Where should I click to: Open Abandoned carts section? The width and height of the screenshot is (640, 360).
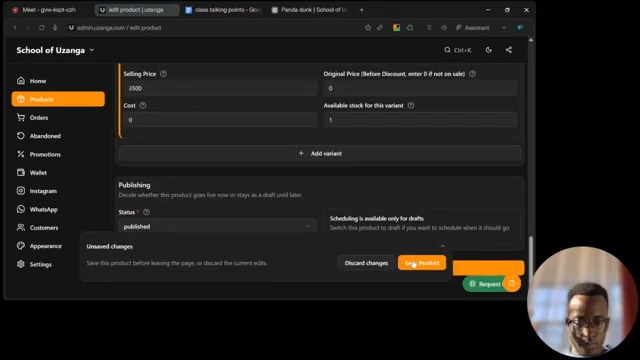point(58,136)
